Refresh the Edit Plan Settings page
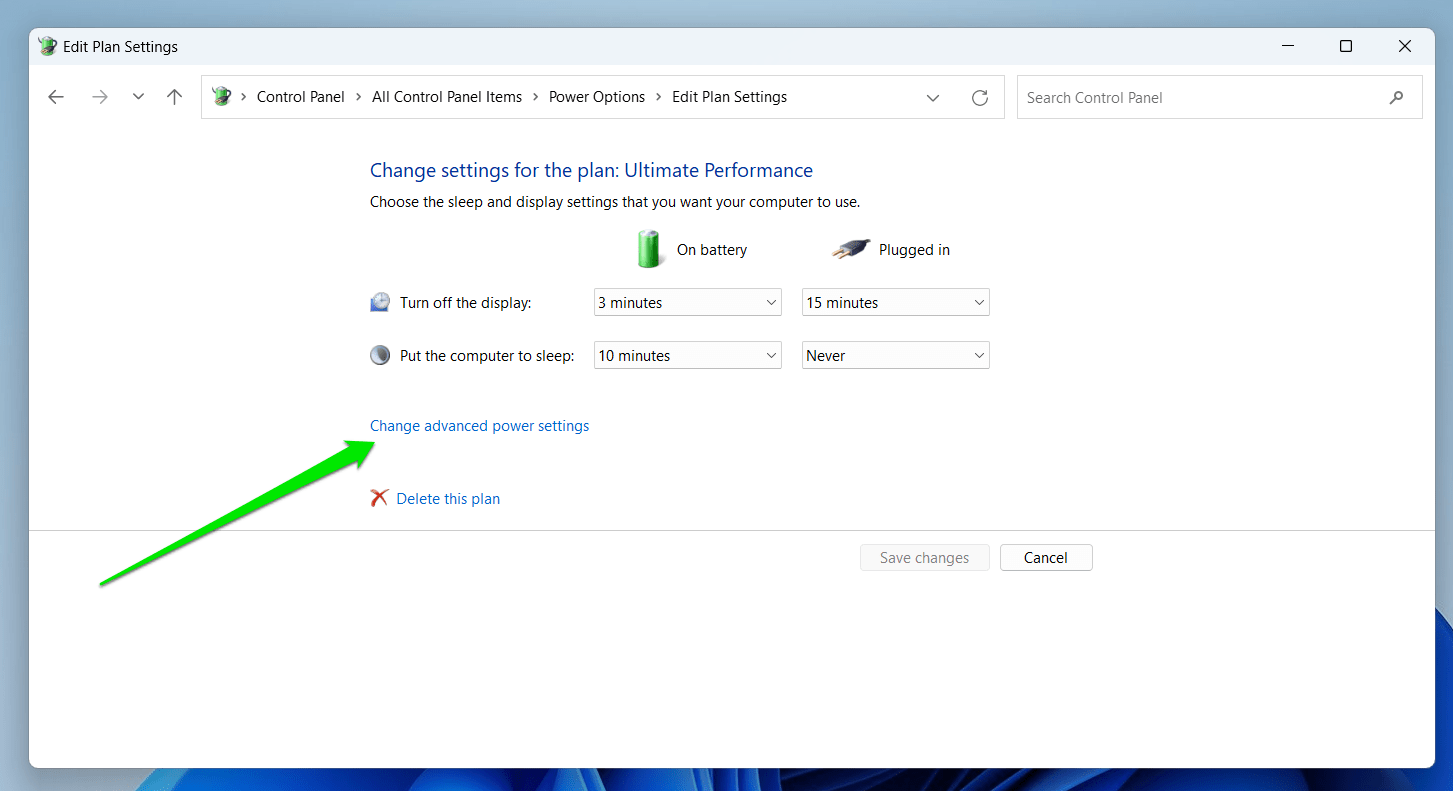This screenshot has height=791, width=1453. pos(980,98)
